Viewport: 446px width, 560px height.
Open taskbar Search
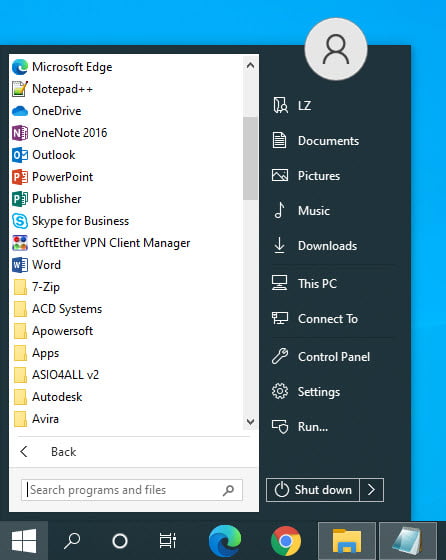(x=72, y=541)
